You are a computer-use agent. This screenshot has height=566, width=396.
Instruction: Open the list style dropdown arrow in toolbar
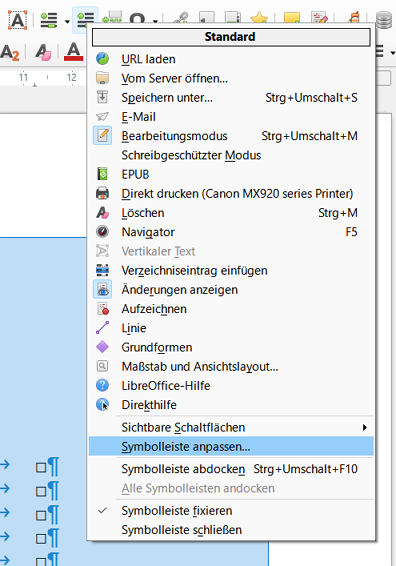[x=67, y=22]
